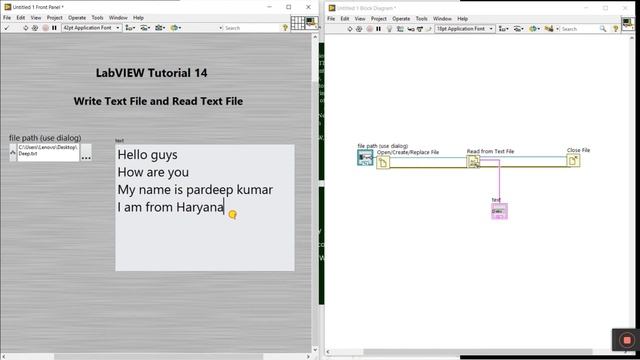Open Edit menu in Front Panel window
The height and width of the screenshot is (360, 640).
(x=21, y=18)
